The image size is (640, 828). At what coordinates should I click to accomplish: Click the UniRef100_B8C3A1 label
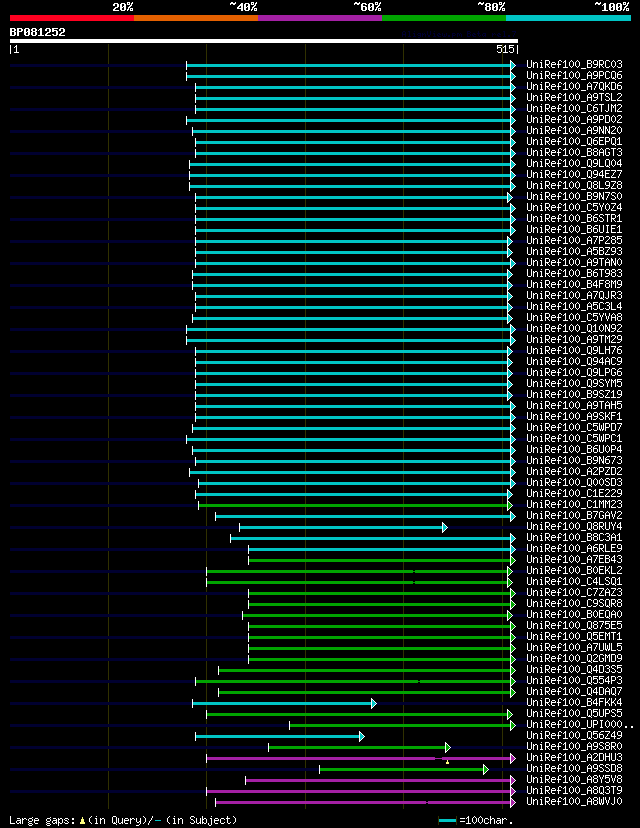pyautogui.click(x=574, y=538)
